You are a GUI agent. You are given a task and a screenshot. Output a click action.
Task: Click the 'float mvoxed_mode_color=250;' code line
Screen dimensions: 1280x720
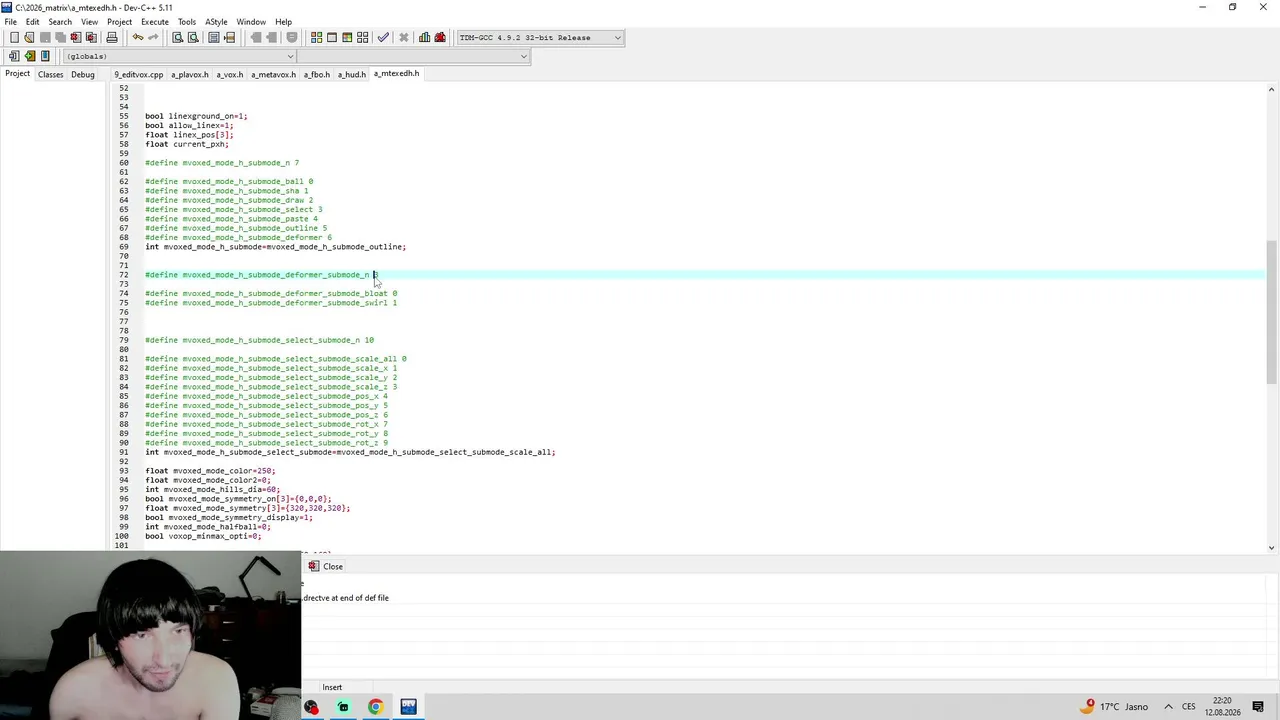click(x=210, y=471)
